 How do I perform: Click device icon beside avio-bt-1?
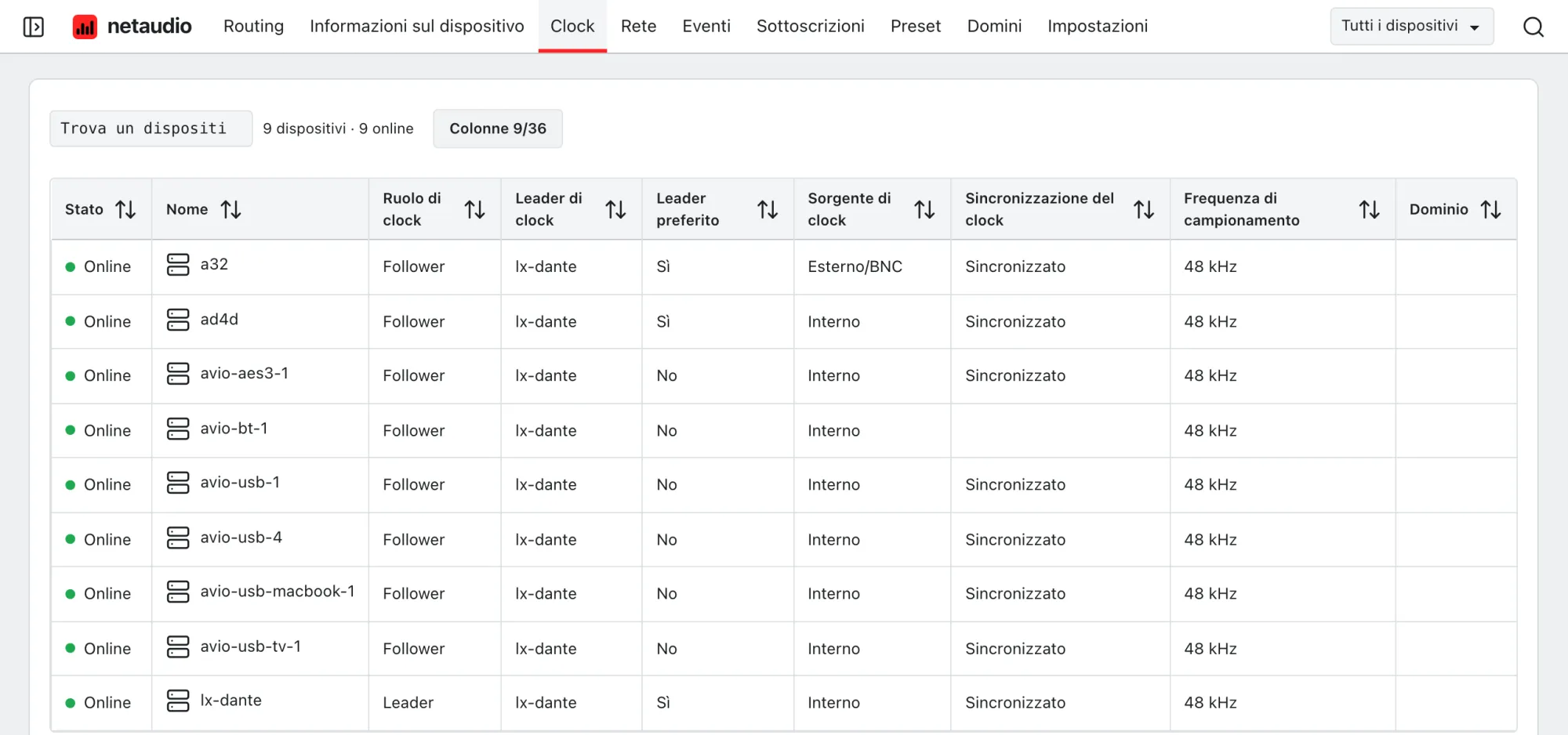(178, 429)
